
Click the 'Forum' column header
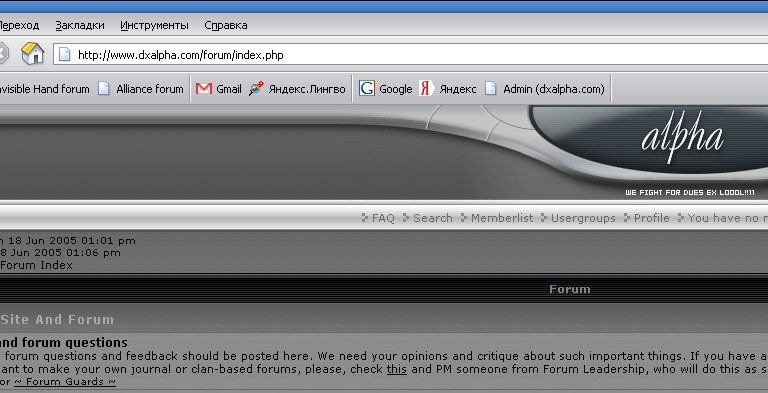570,289
